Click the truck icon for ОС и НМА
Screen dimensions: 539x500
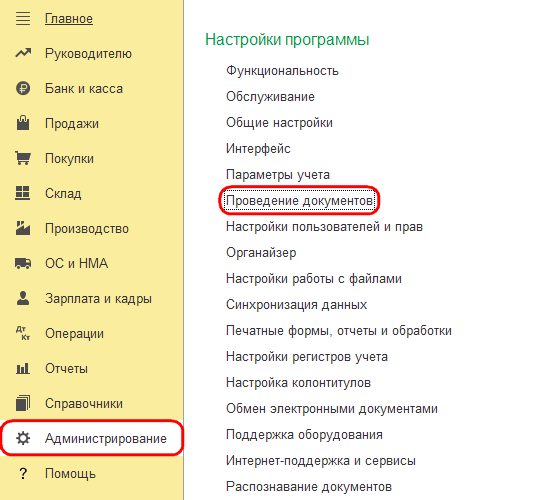click(x=23, y=263)
